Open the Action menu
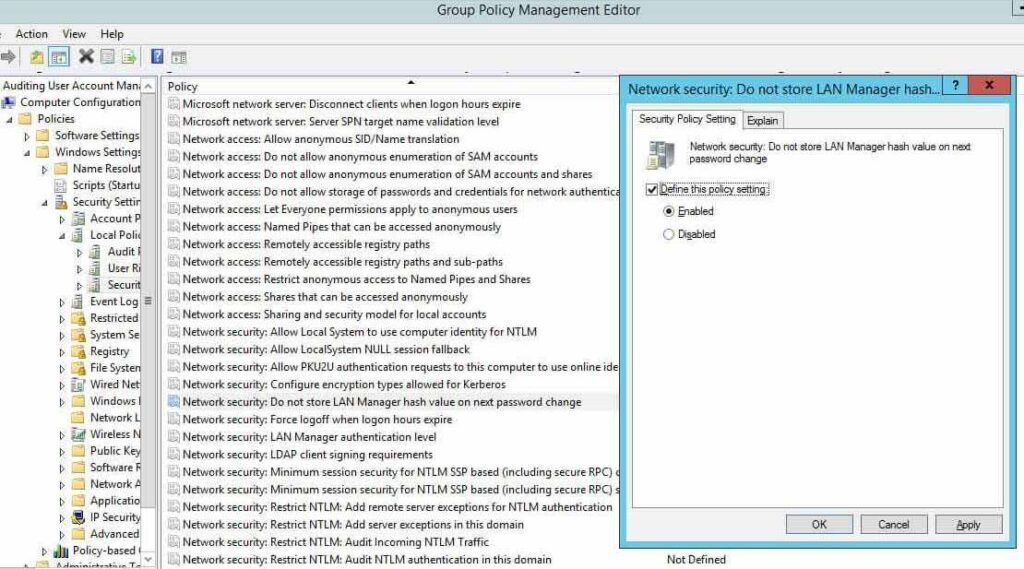This screenshot has width=1024, height=569. (31, 34)
